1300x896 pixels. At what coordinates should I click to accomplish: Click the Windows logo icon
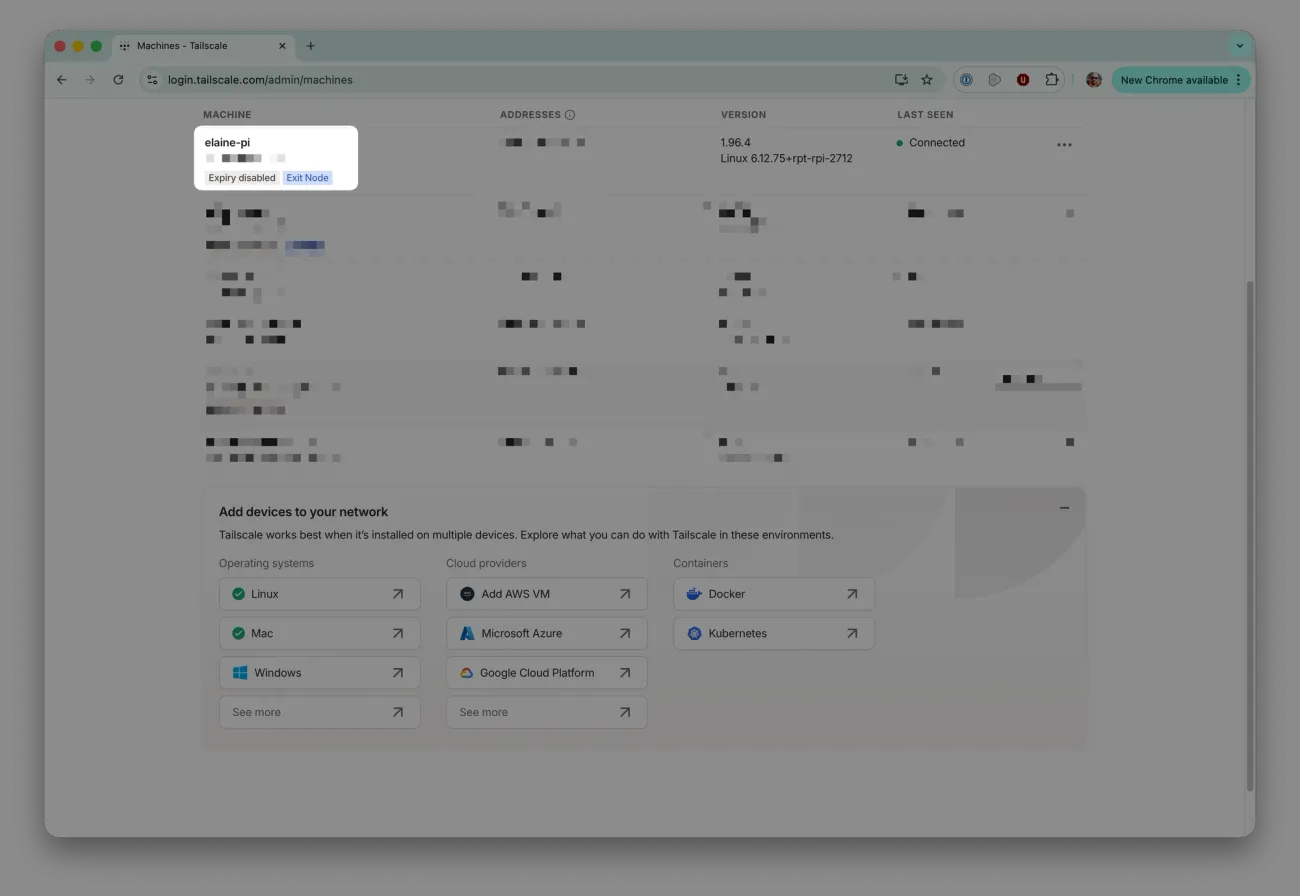tap(240, 673)
